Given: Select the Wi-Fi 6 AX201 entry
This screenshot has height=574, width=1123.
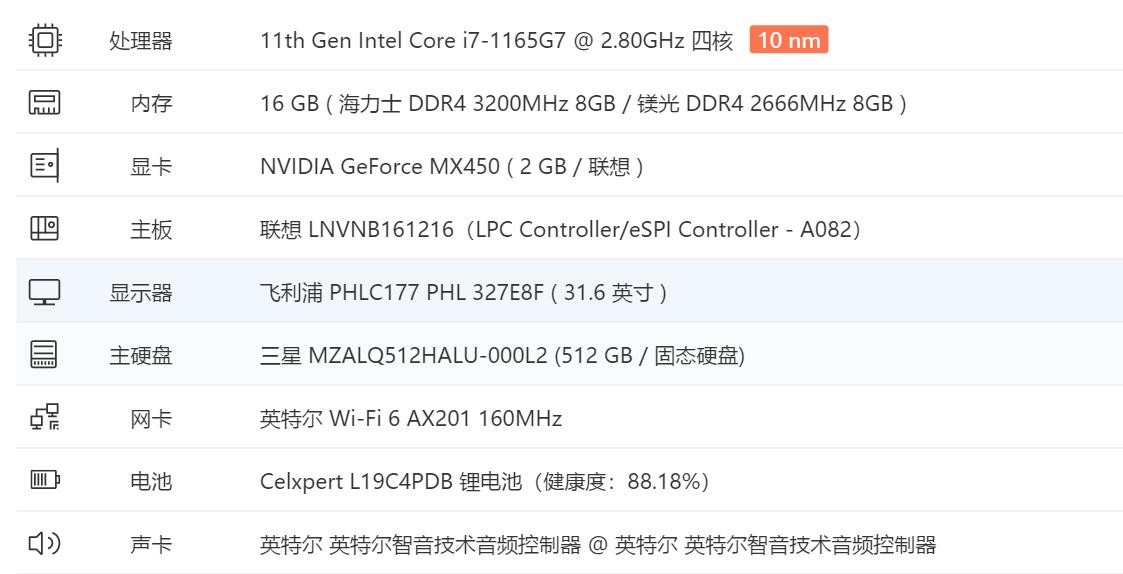Looking at the screenshot, I should (411, 418).
